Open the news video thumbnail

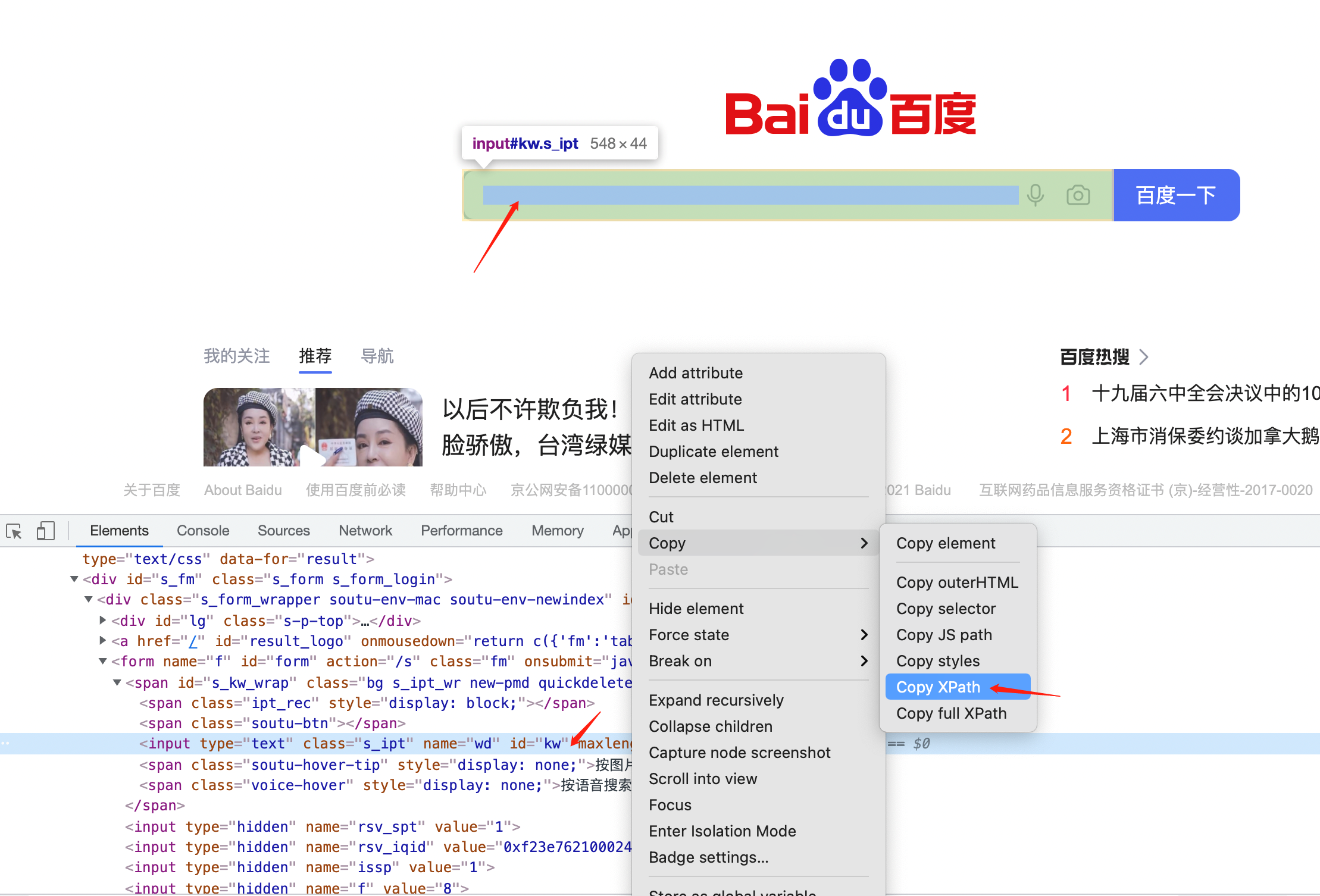click(x=312, y=427)
